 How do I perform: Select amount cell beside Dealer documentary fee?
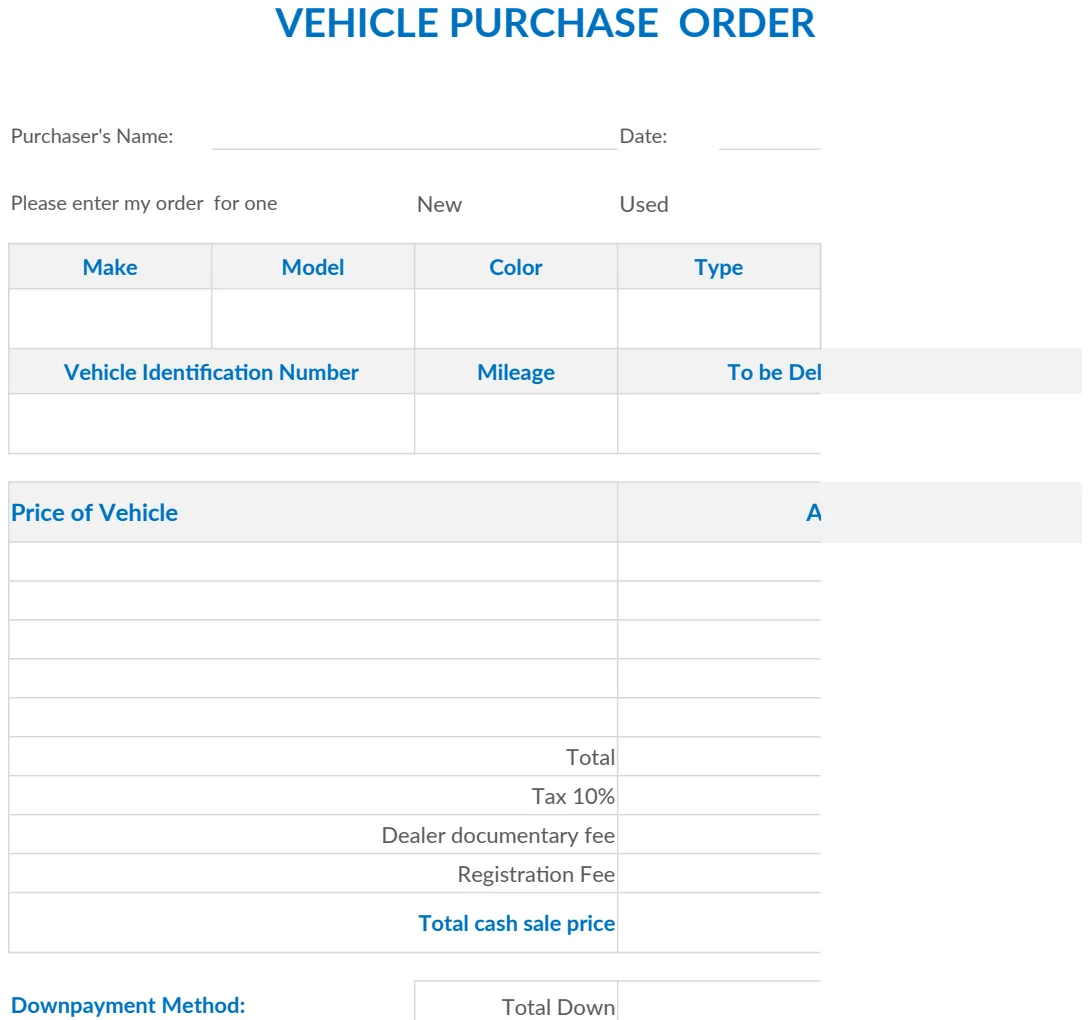click(x=719, y=834)
